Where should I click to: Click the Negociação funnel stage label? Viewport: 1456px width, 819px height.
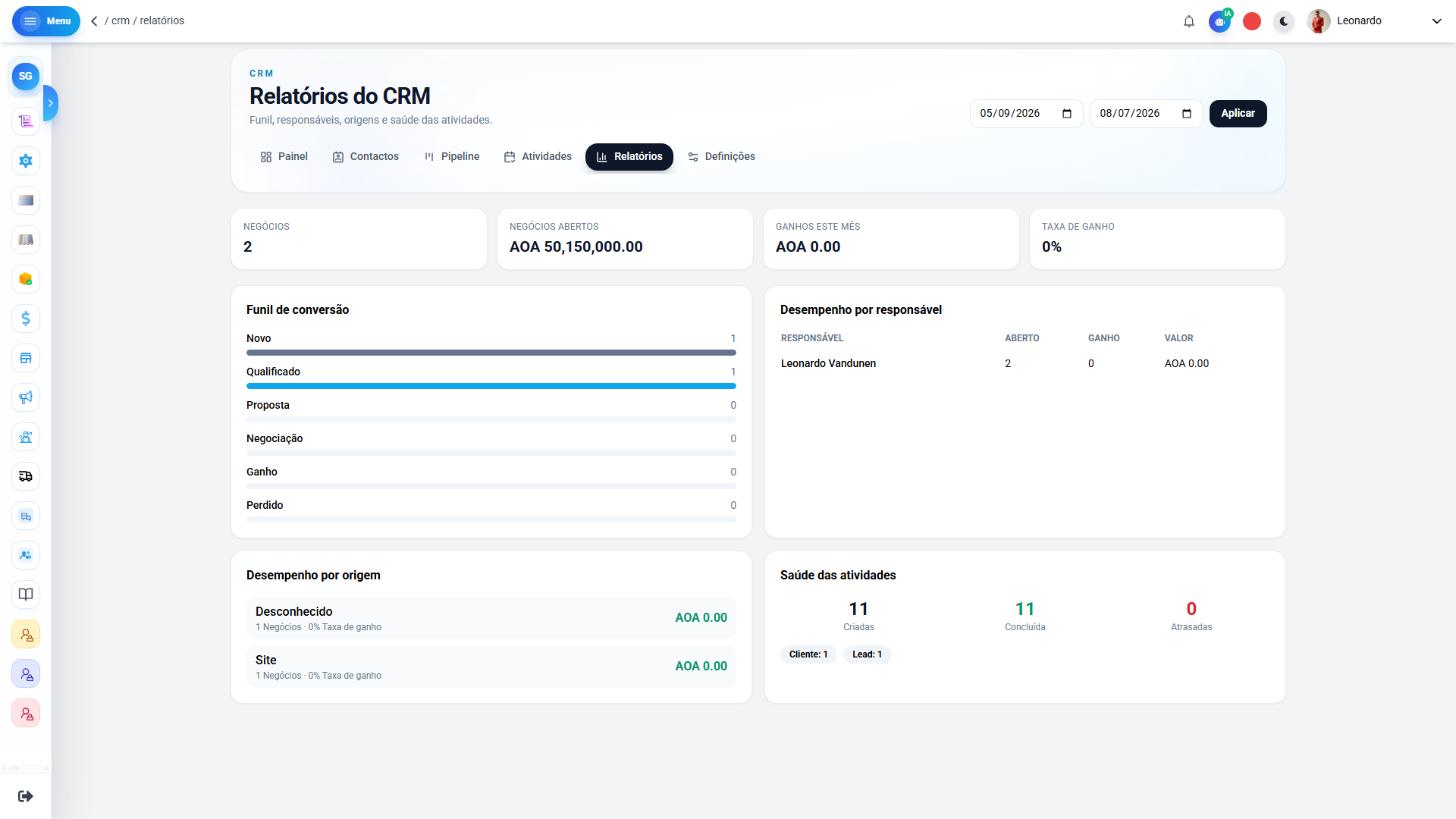pyautogui.click(x=275, y=439)
